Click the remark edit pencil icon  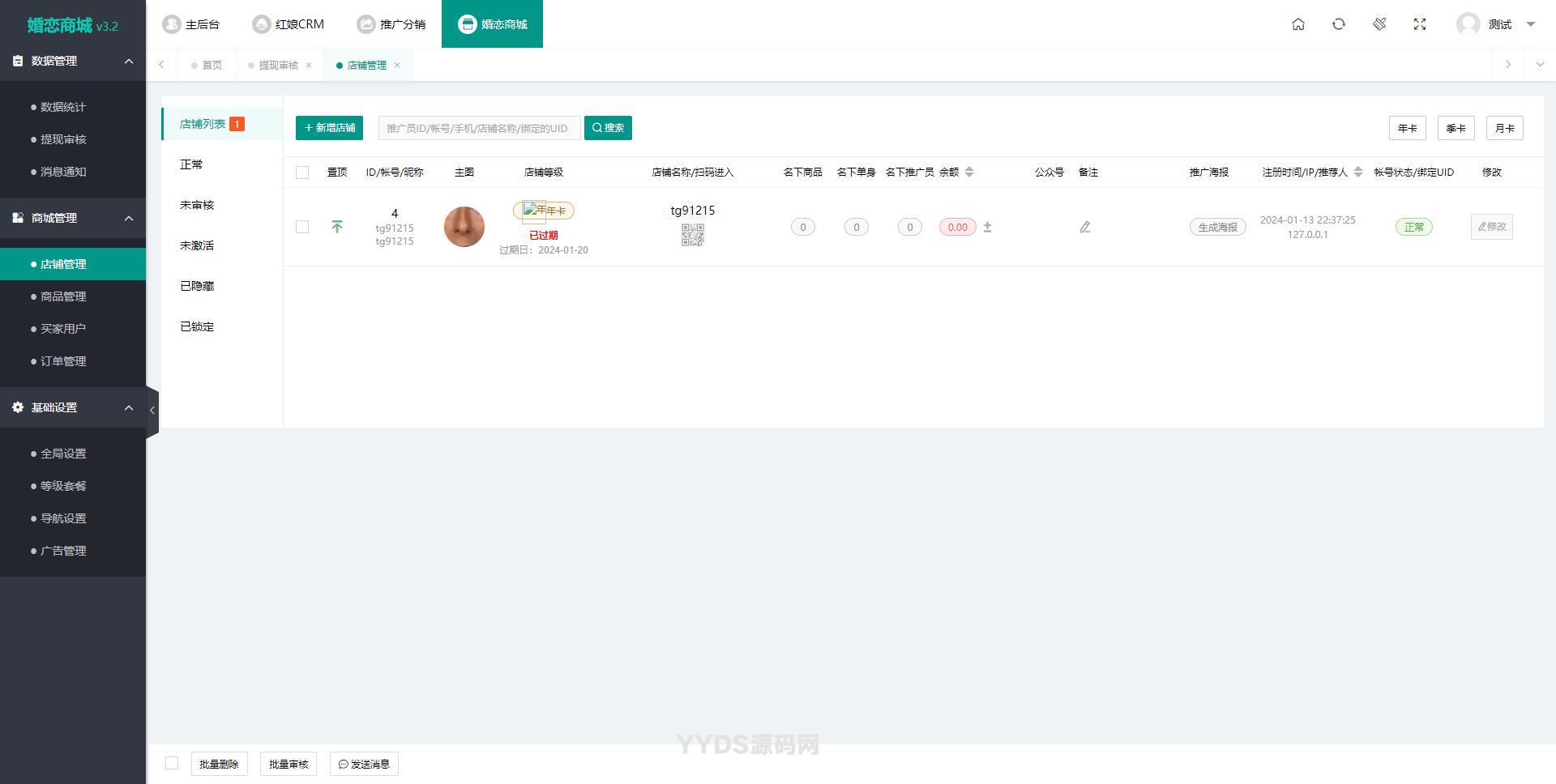pyautogui.click(x=1085, y=228)
